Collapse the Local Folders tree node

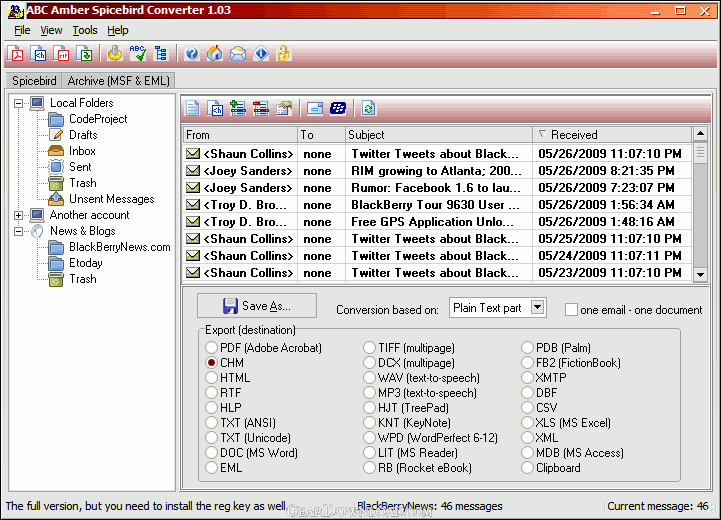point(18,103)
